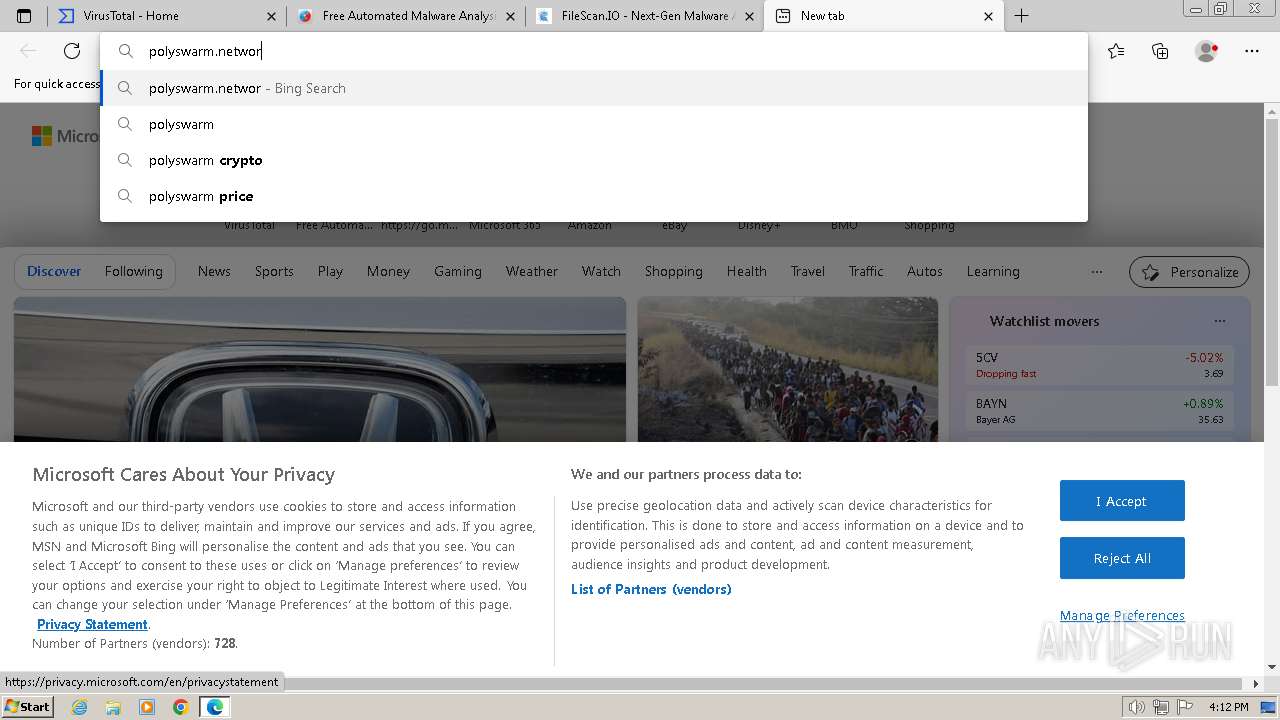The height and width of the screenshot is (720, 1280).
Task: Open File Explorer from taskbar
Action: click(113, 707)
